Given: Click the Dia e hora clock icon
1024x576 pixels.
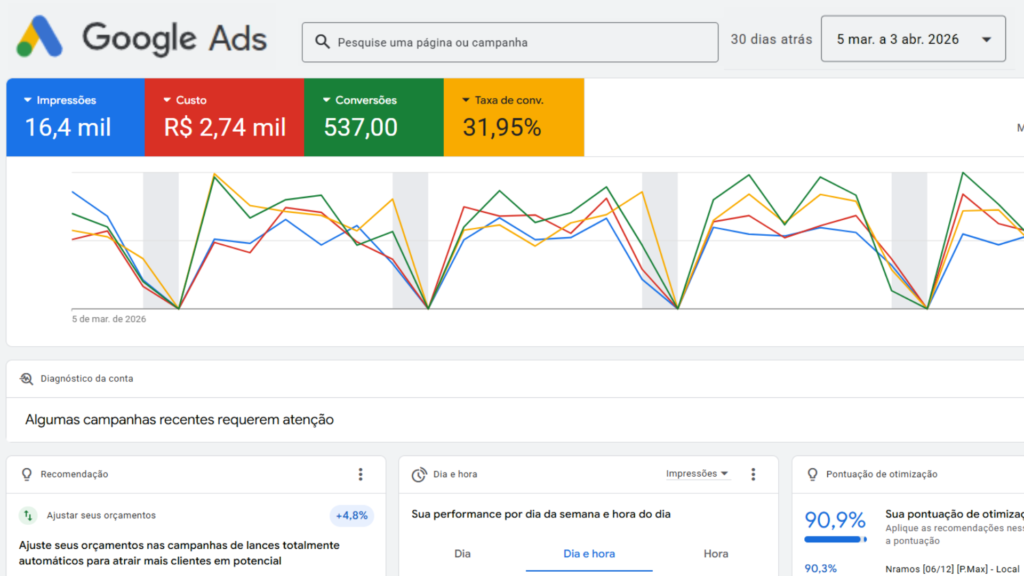Looking at the screenshot, I should click(x=419, y=474).
